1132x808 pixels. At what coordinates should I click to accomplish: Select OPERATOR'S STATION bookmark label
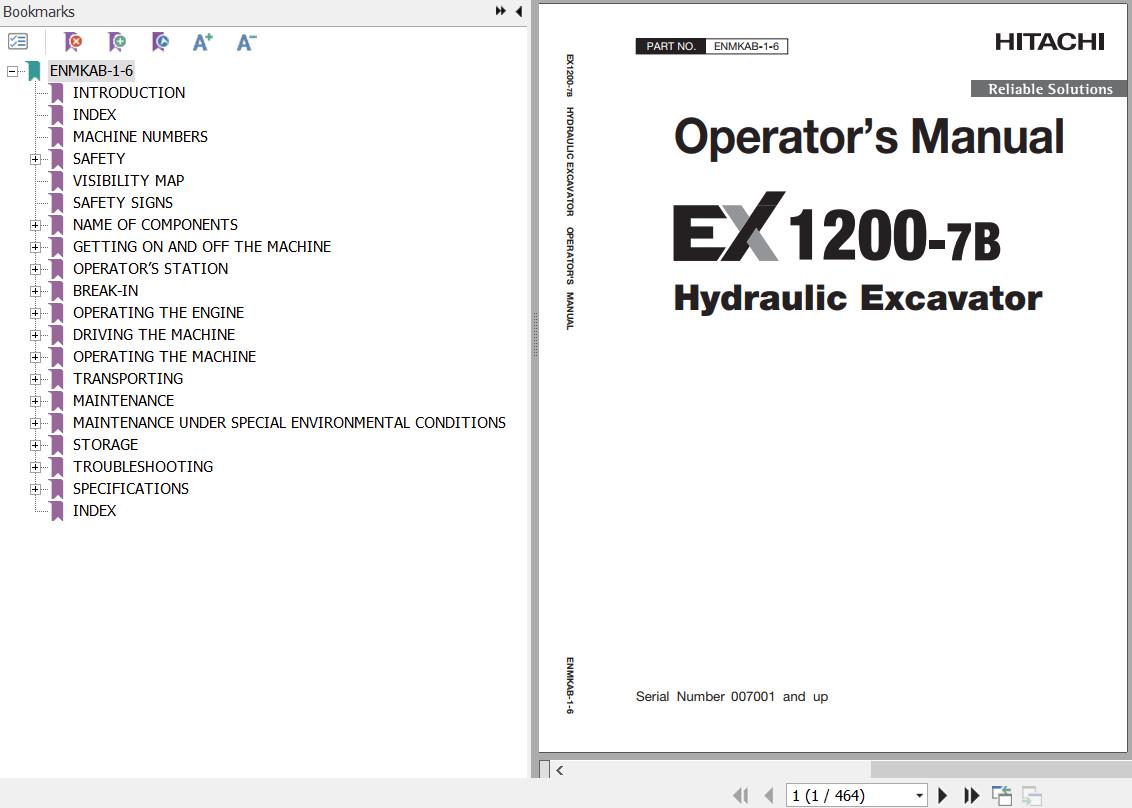click(150, 269)
